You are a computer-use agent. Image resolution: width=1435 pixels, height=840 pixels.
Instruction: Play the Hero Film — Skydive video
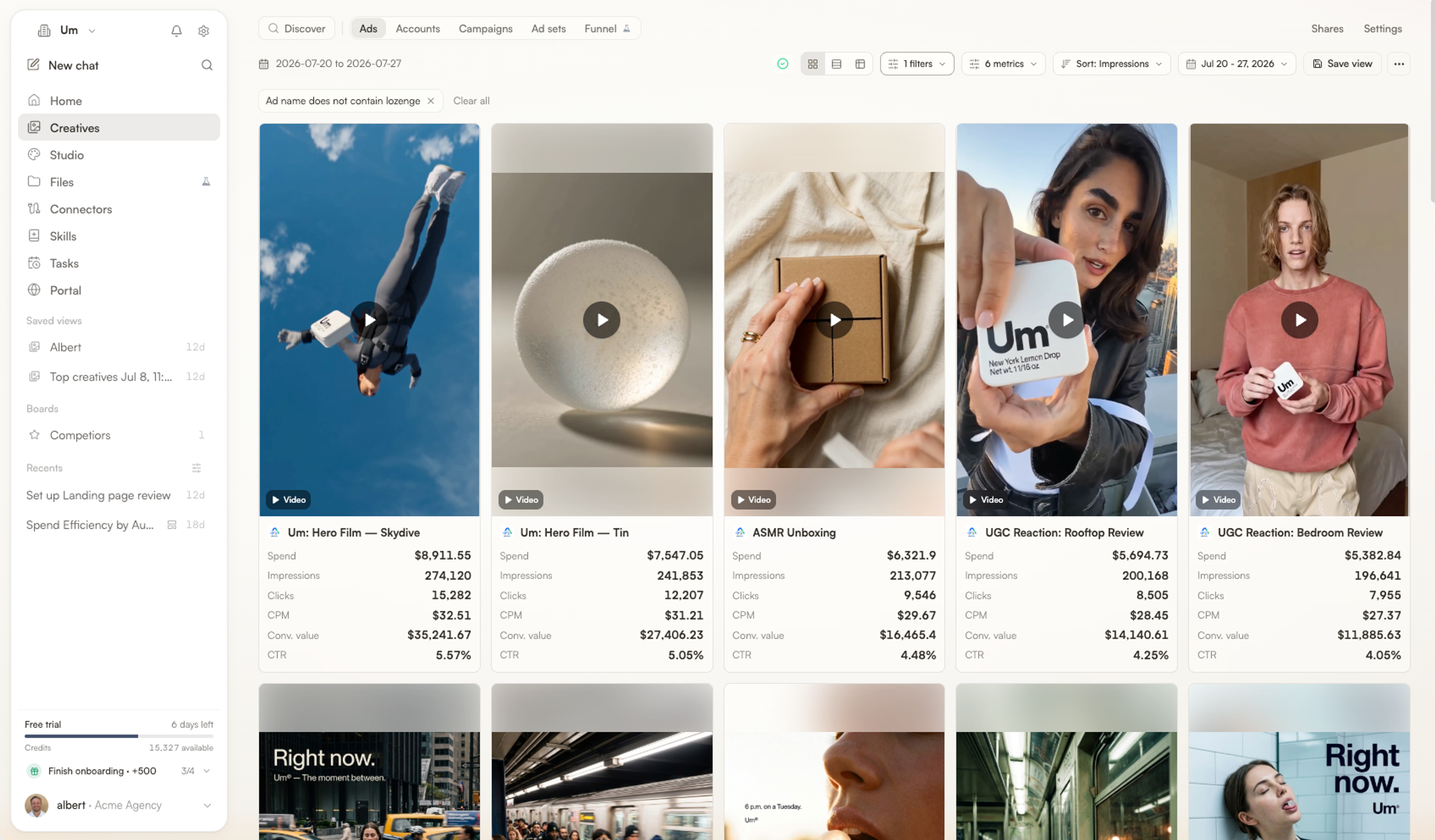coord(369,320)
